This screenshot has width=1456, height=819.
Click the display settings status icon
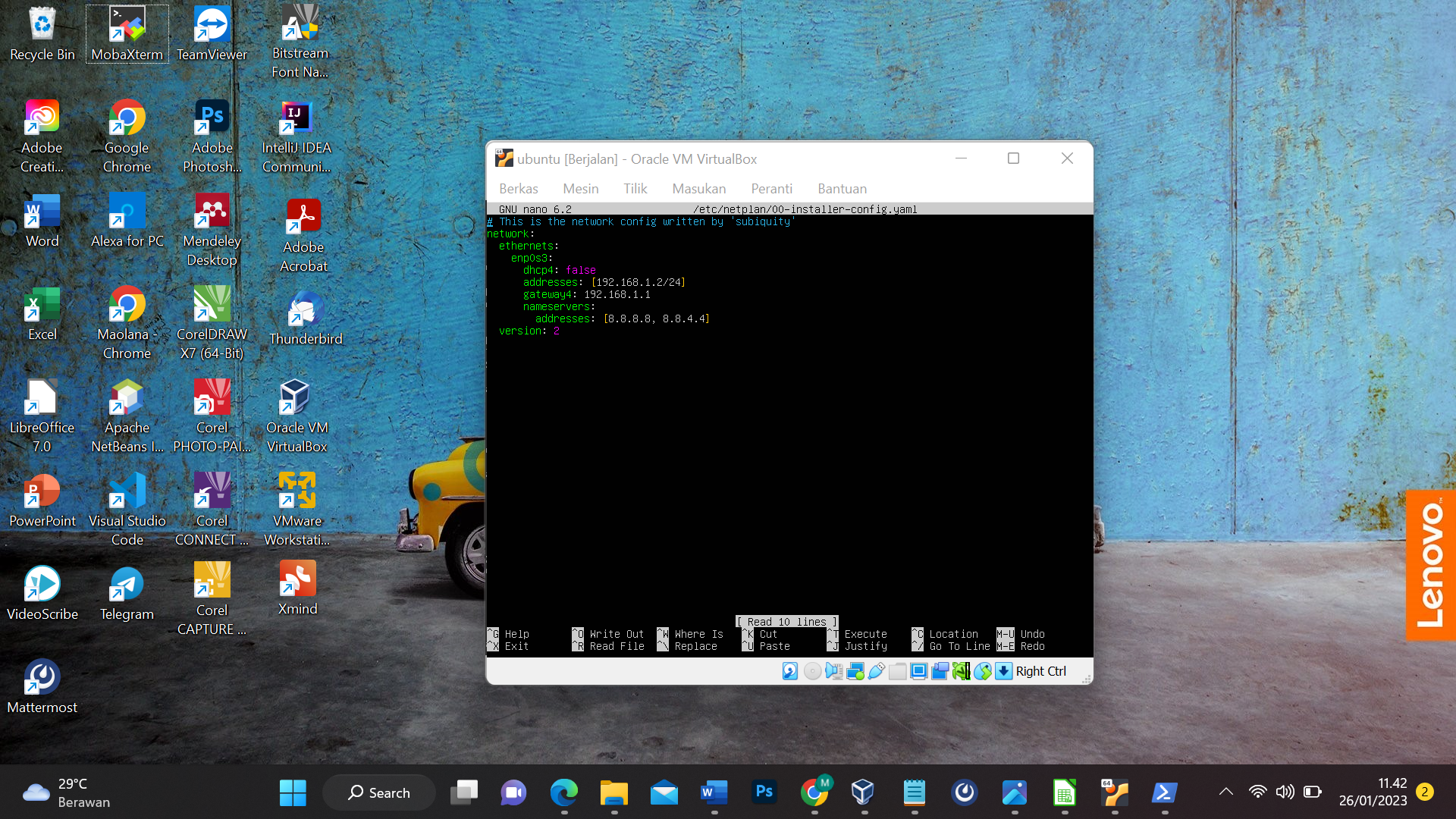918,671
